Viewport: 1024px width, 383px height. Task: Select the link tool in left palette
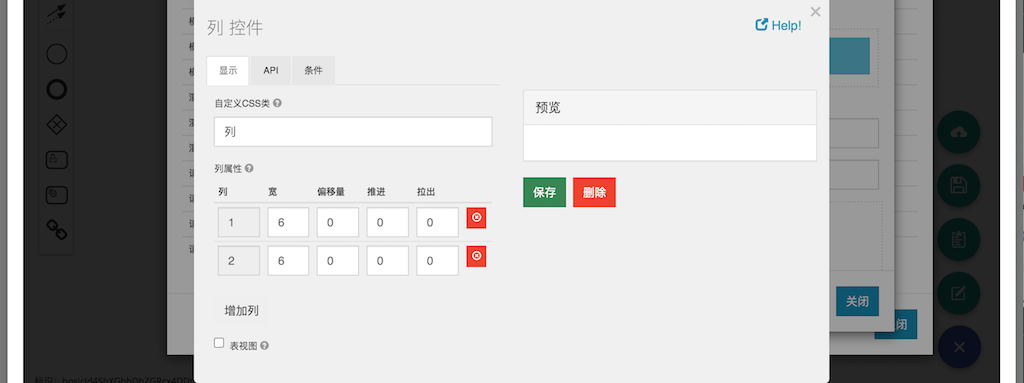pyautogui.click(x=57, y=229)
